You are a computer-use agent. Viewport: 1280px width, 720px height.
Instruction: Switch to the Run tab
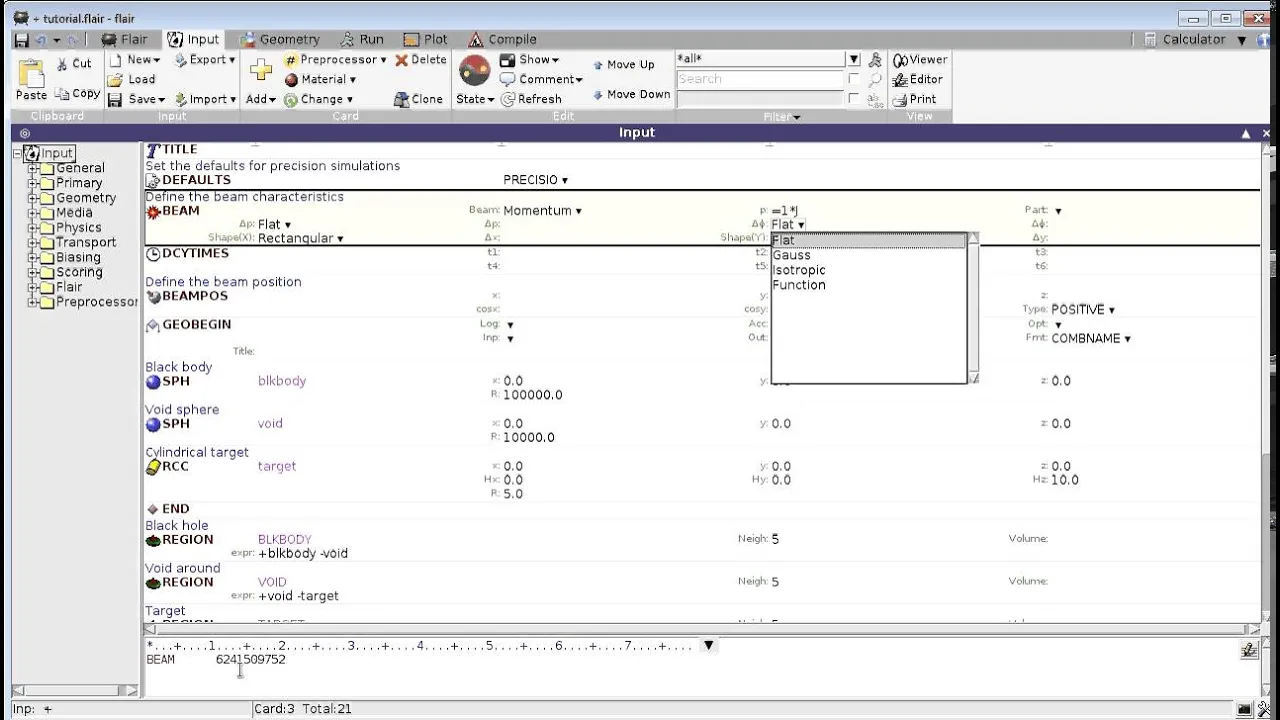pos(362,40)
